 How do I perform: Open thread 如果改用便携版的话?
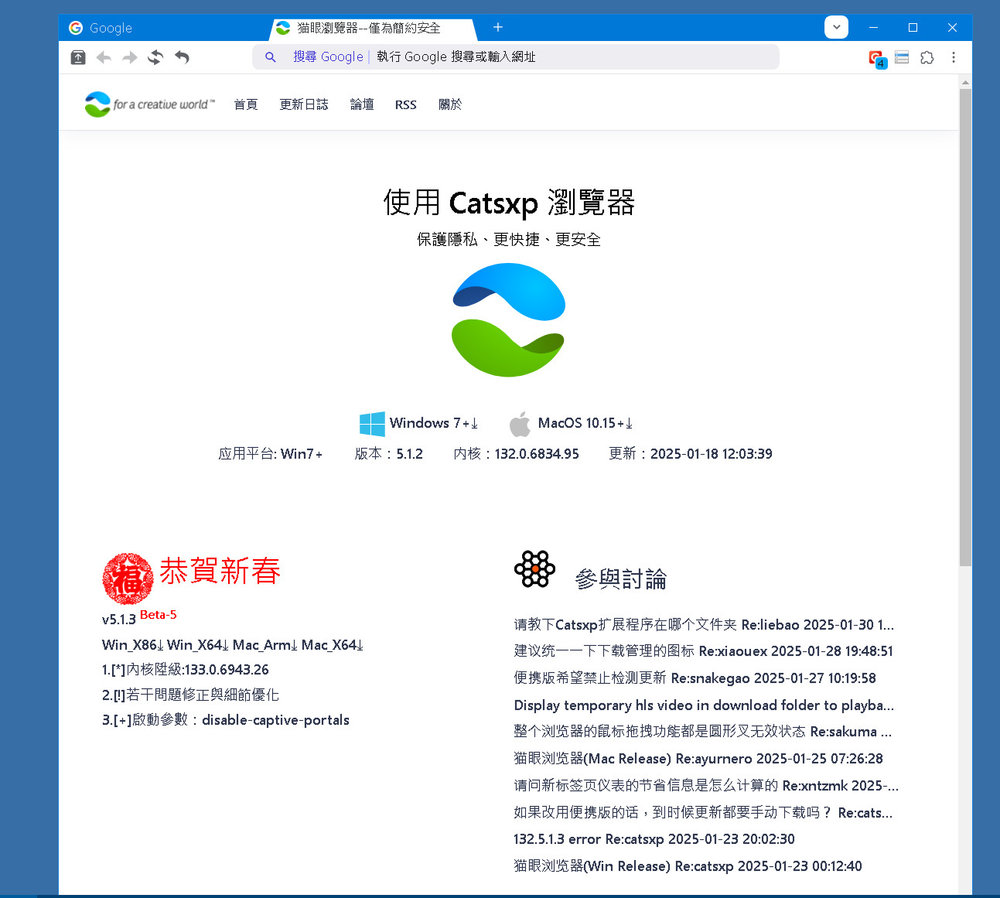[x=703, y=813]
